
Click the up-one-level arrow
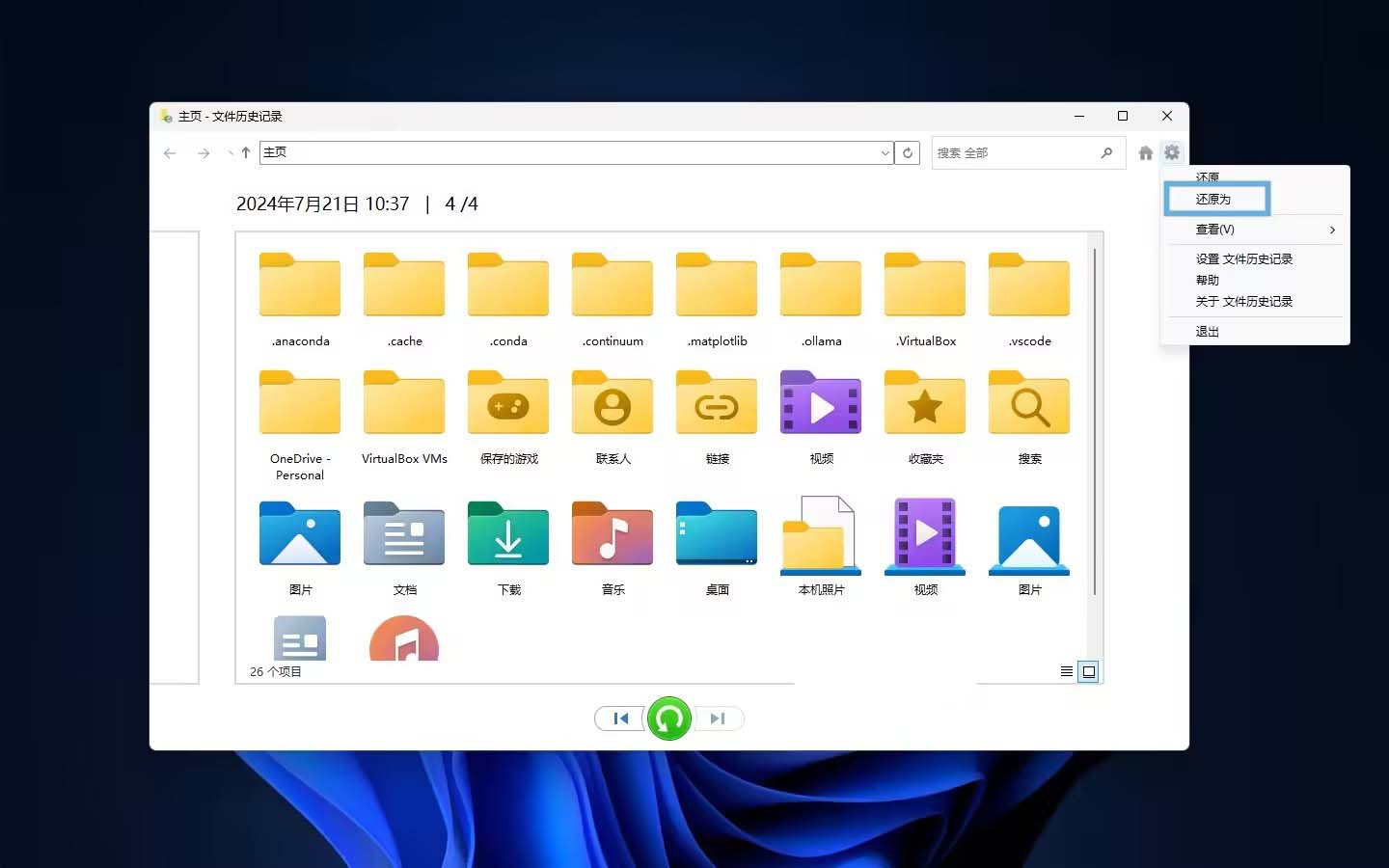pyautogui.click(x=245, y=152)
